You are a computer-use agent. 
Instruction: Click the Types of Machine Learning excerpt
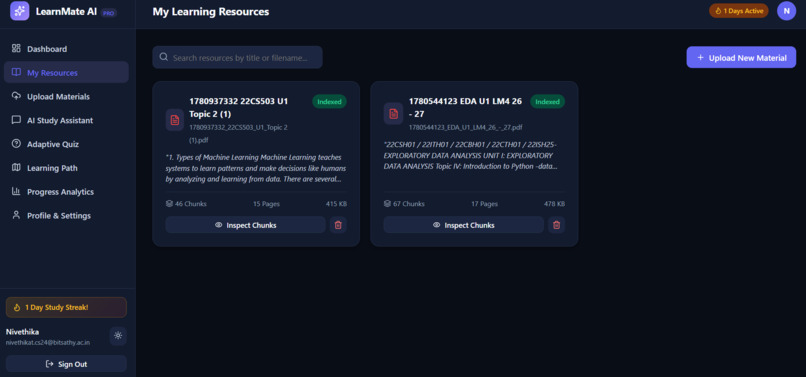click(255, 168)
